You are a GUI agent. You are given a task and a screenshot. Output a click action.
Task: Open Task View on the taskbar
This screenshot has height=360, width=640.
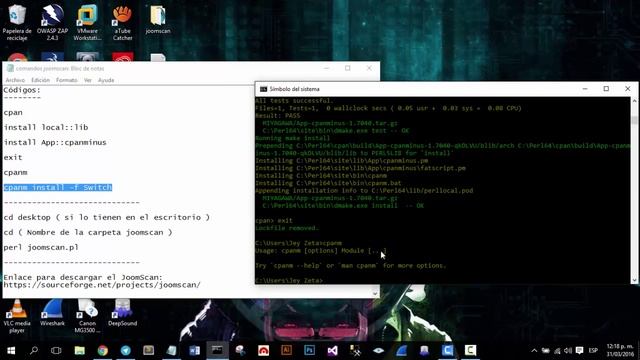(x=56, y=350)
